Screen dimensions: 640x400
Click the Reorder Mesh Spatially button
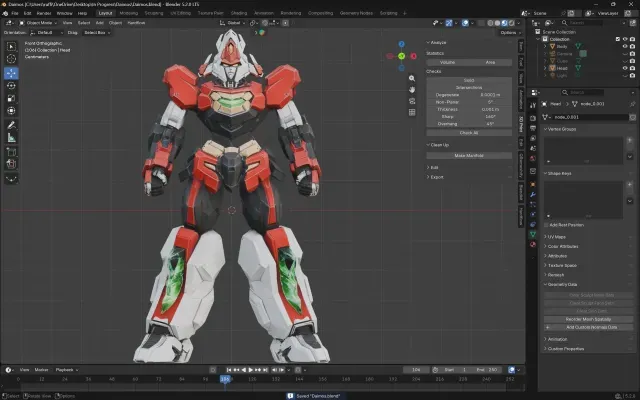click(589, 319)
